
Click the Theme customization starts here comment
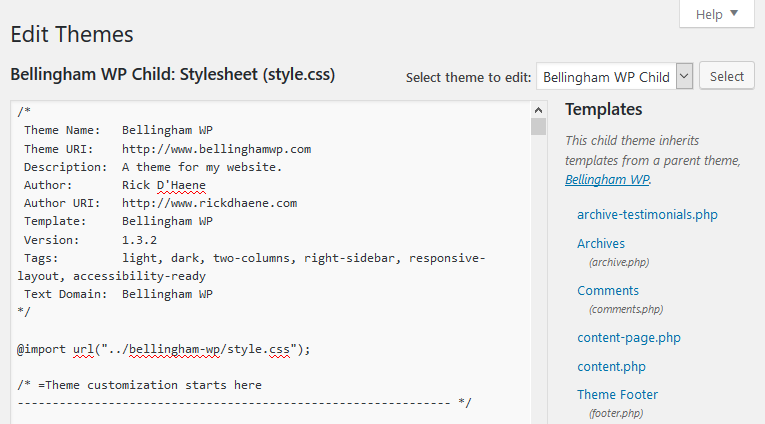tap(140, 385)
